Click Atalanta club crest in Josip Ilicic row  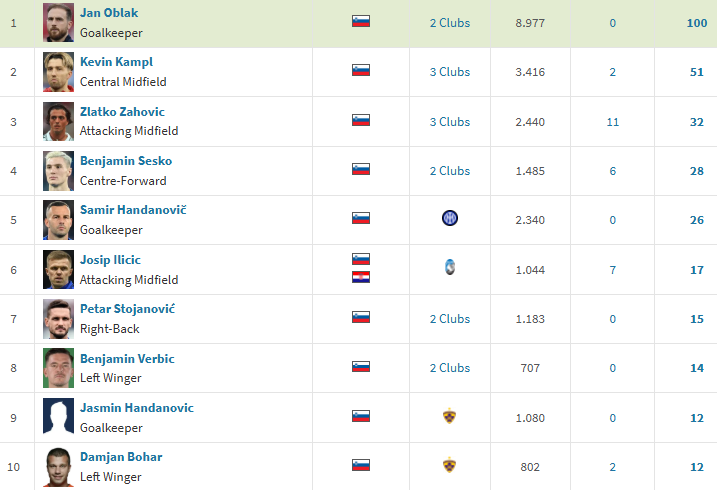click(x=449, y=268)
